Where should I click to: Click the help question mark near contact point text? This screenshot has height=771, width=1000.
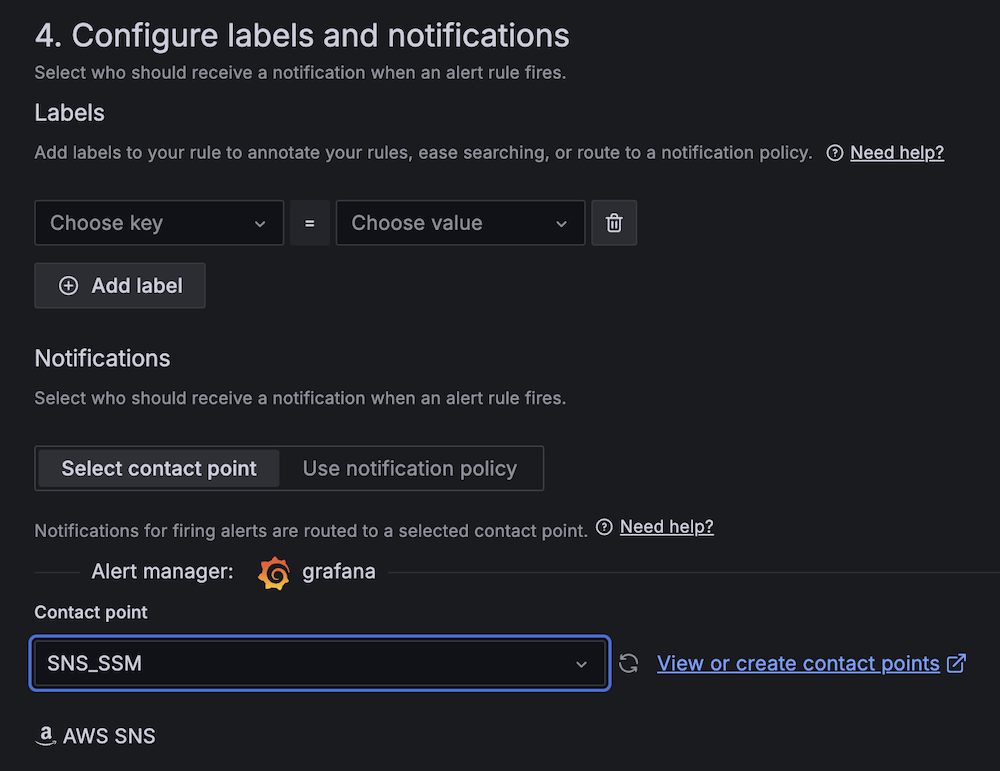coord(604,526)
